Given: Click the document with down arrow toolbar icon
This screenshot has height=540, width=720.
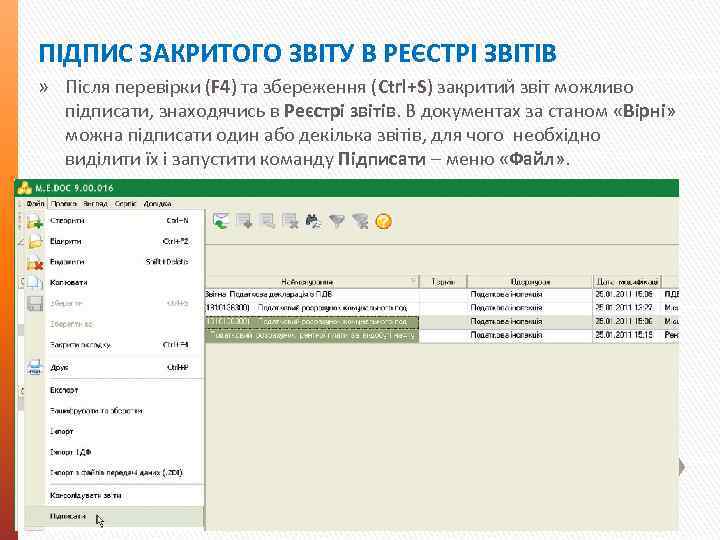Looking at the screenshot, I should tap(244, 221).
